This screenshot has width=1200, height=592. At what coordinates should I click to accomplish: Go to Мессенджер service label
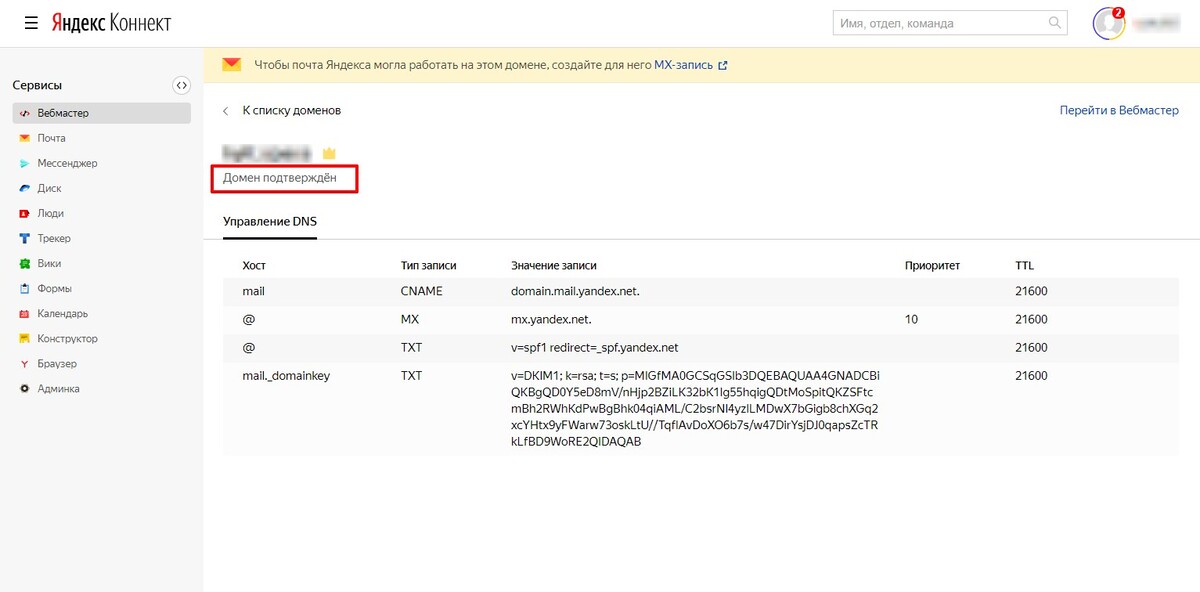pos(68,163)
